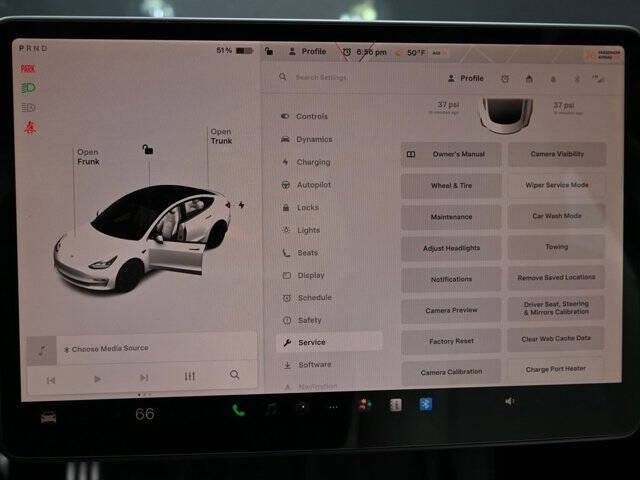Open the Charging settings menu

(306, 162)
